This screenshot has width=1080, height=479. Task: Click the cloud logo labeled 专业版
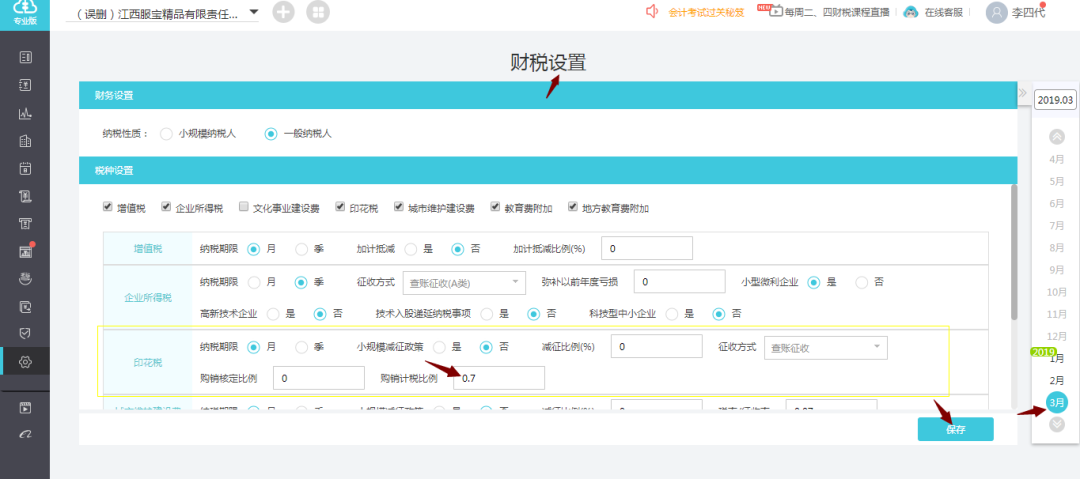tap(25, 14)
